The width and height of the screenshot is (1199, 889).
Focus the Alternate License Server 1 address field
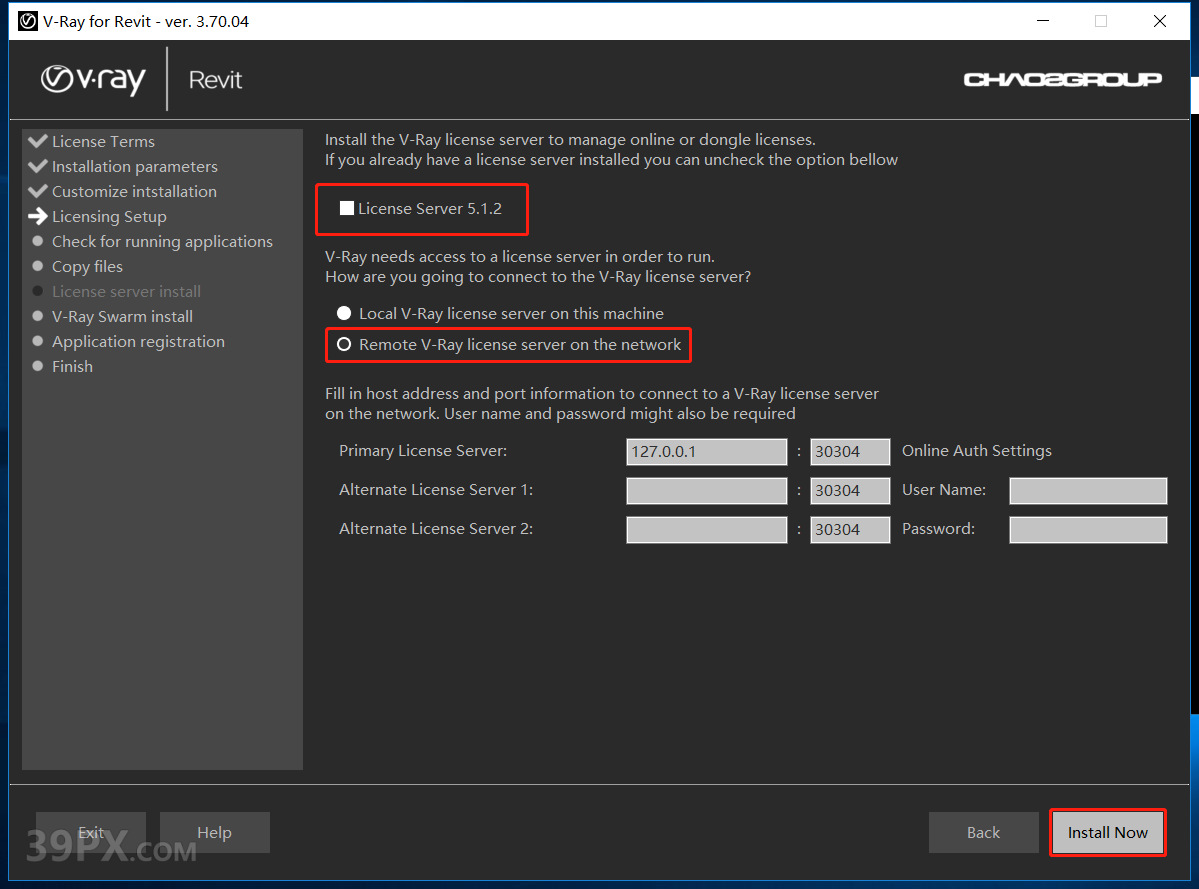tap(707, 491)
